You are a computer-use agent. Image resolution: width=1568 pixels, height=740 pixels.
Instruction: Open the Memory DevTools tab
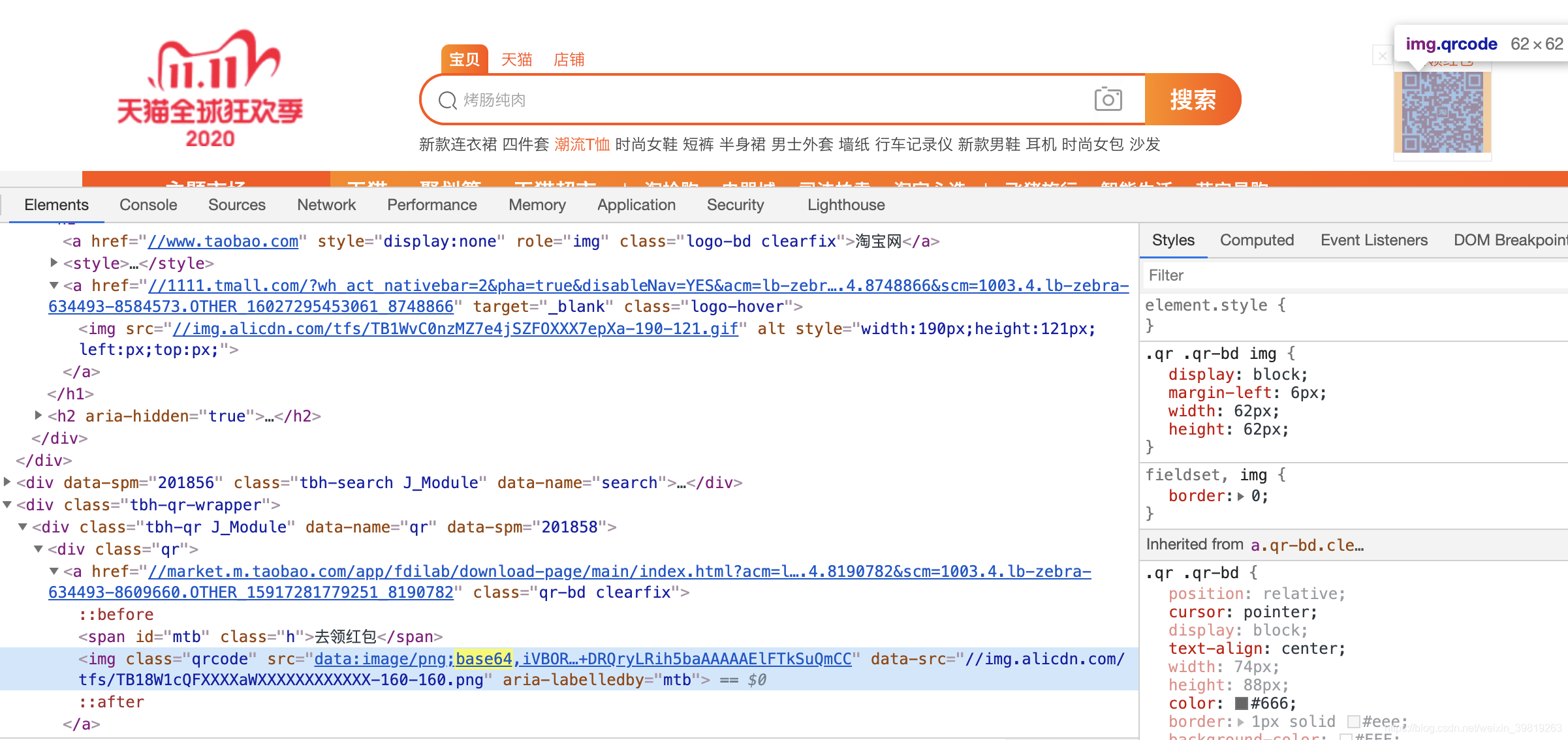(x=537, y=205)
